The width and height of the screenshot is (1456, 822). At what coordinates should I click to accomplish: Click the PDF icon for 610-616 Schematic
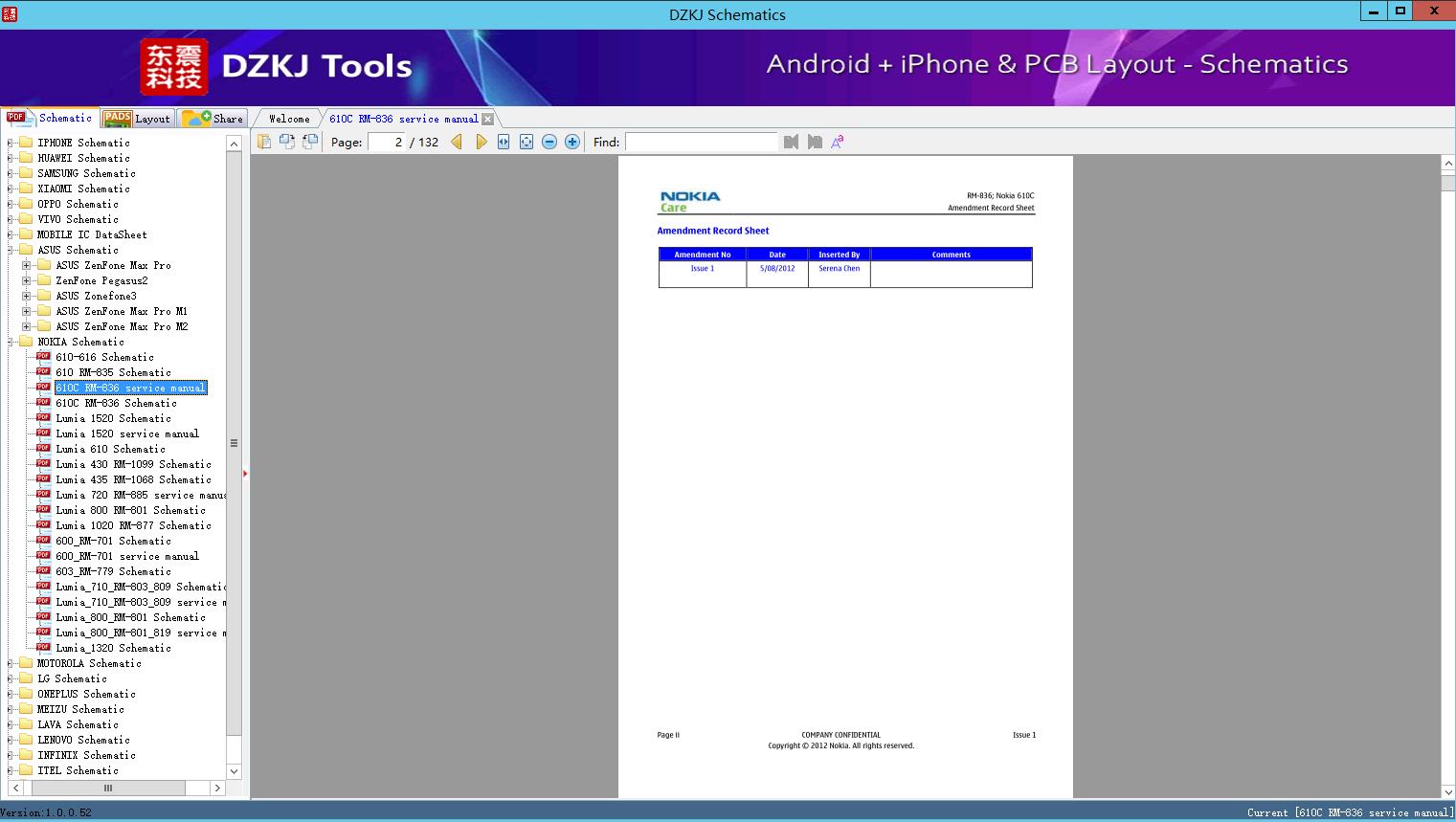pos(43,357)
